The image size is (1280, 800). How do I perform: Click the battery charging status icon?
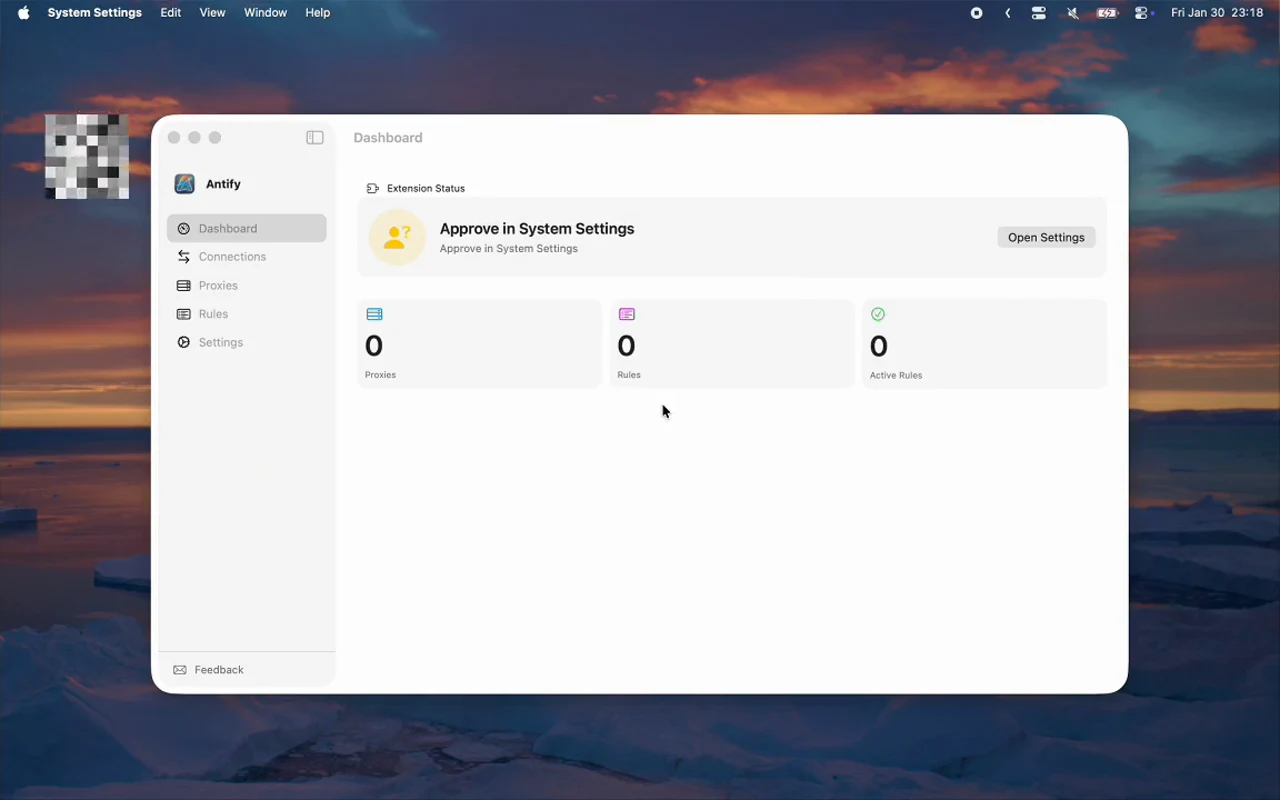tap(1107, 13)
